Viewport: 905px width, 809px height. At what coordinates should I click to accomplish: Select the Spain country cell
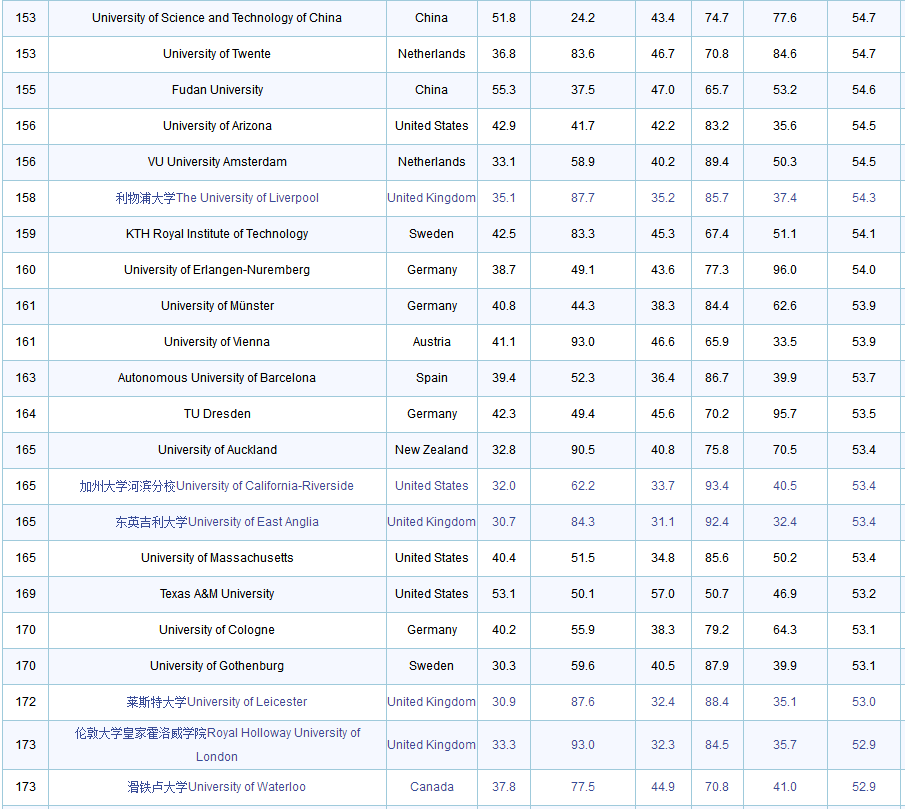click(x=431, y=378)
